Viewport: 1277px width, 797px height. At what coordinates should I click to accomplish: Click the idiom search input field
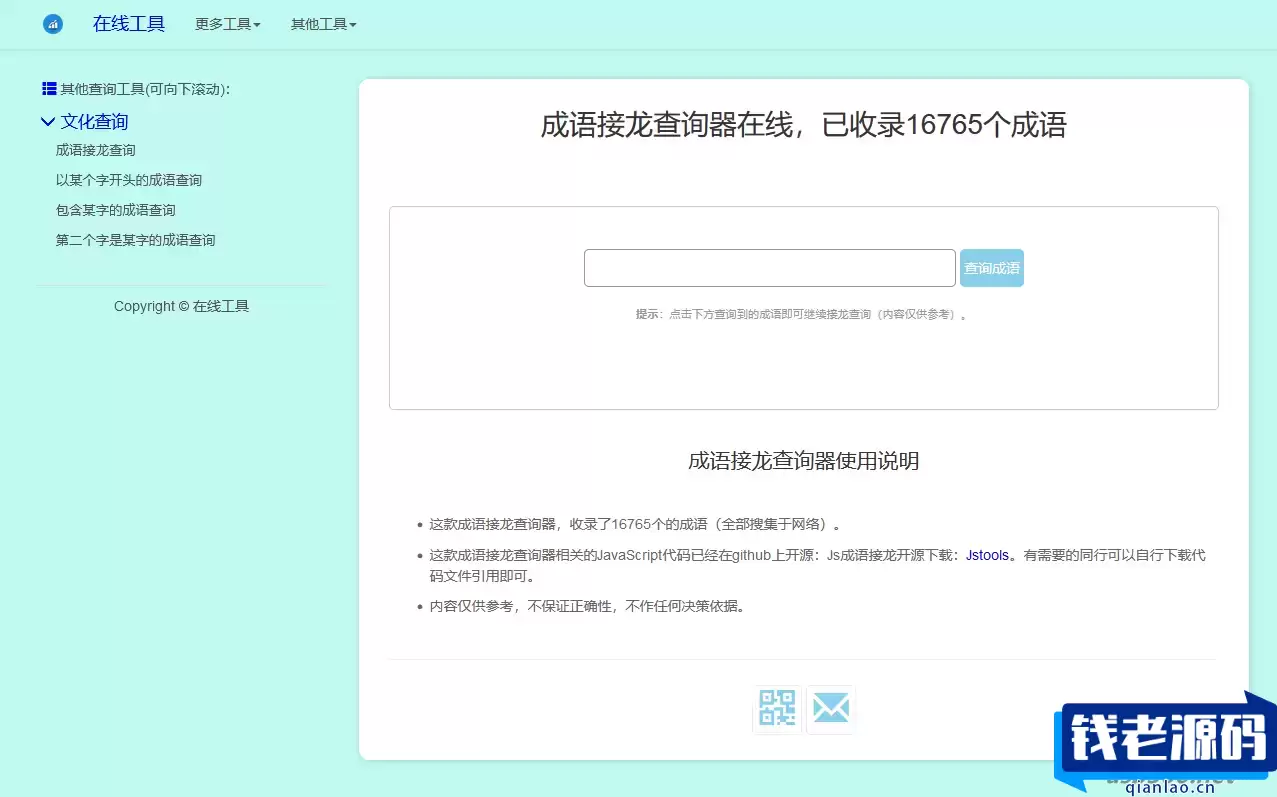click(770, 268)
